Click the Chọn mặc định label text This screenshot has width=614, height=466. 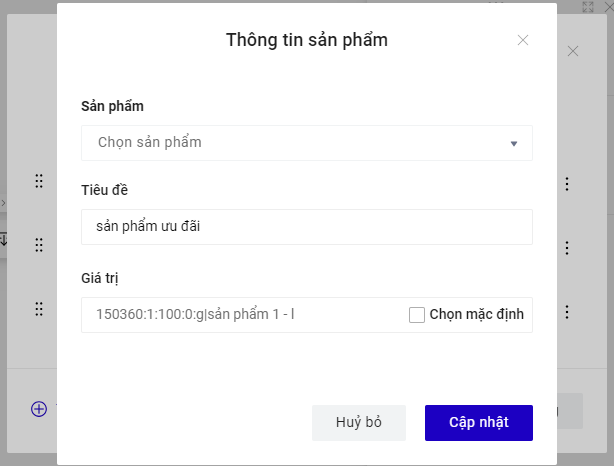click(x=476, y=315)
